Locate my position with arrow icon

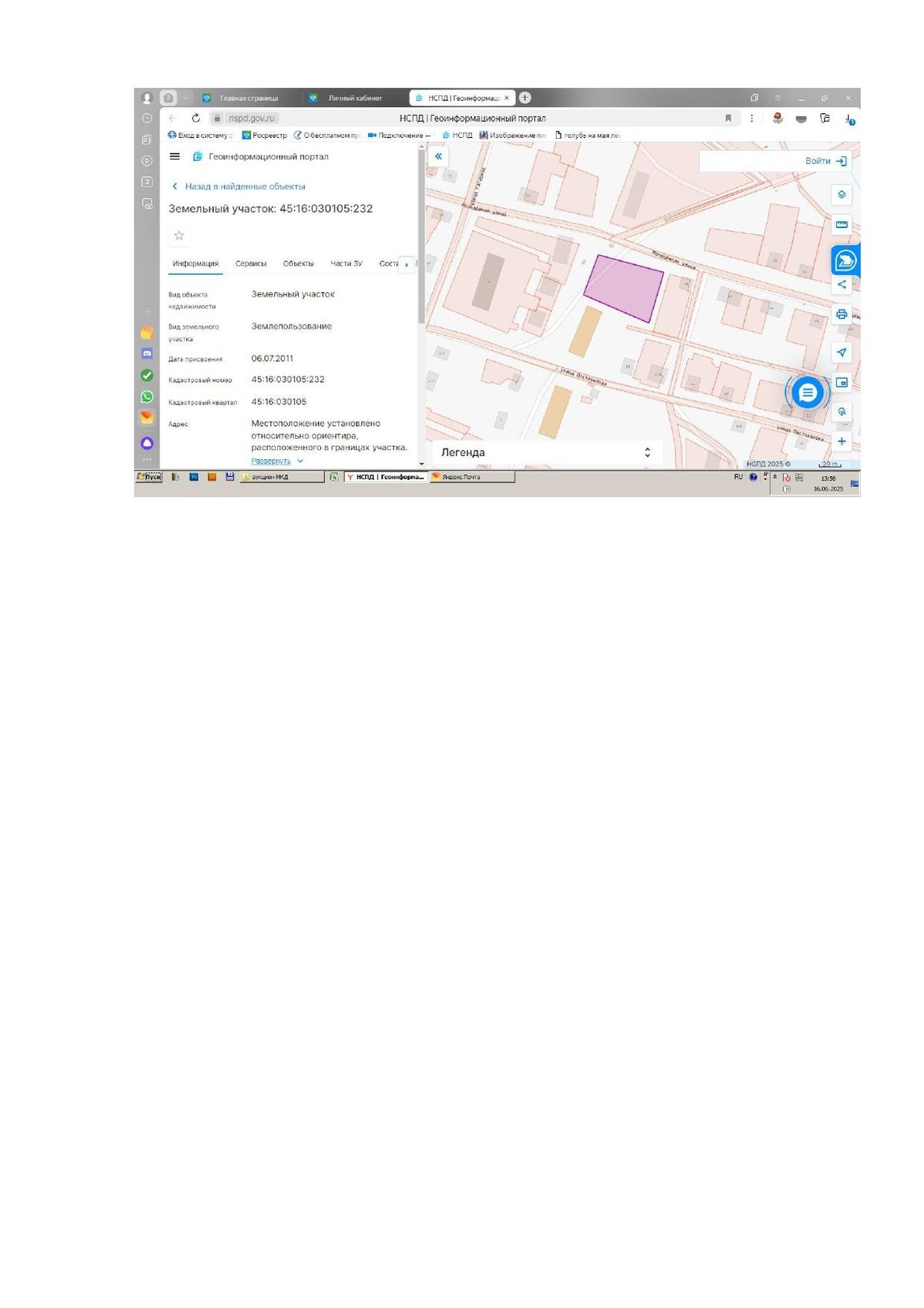coord(842,352)
